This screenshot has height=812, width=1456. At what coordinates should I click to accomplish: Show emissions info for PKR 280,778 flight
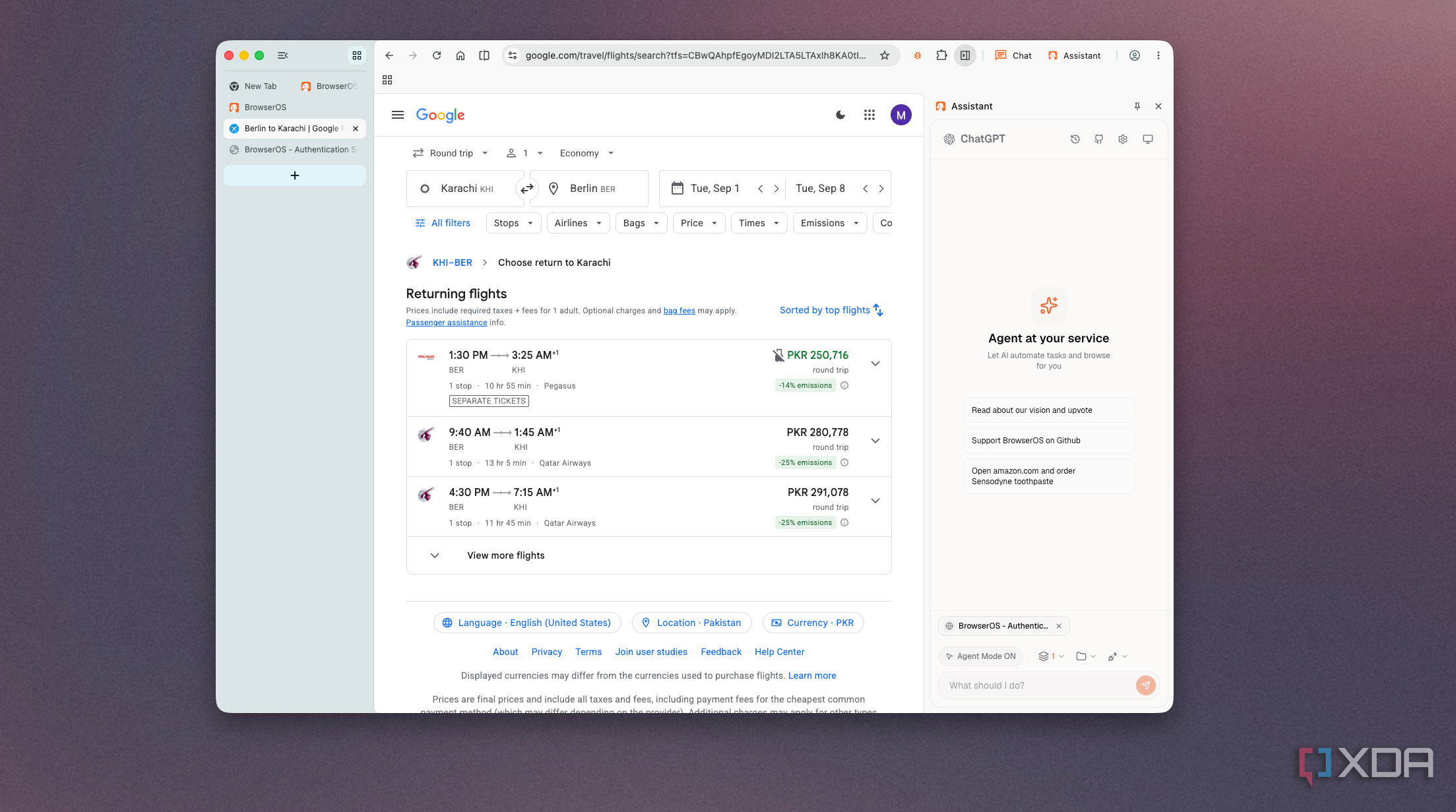[844, 462]
